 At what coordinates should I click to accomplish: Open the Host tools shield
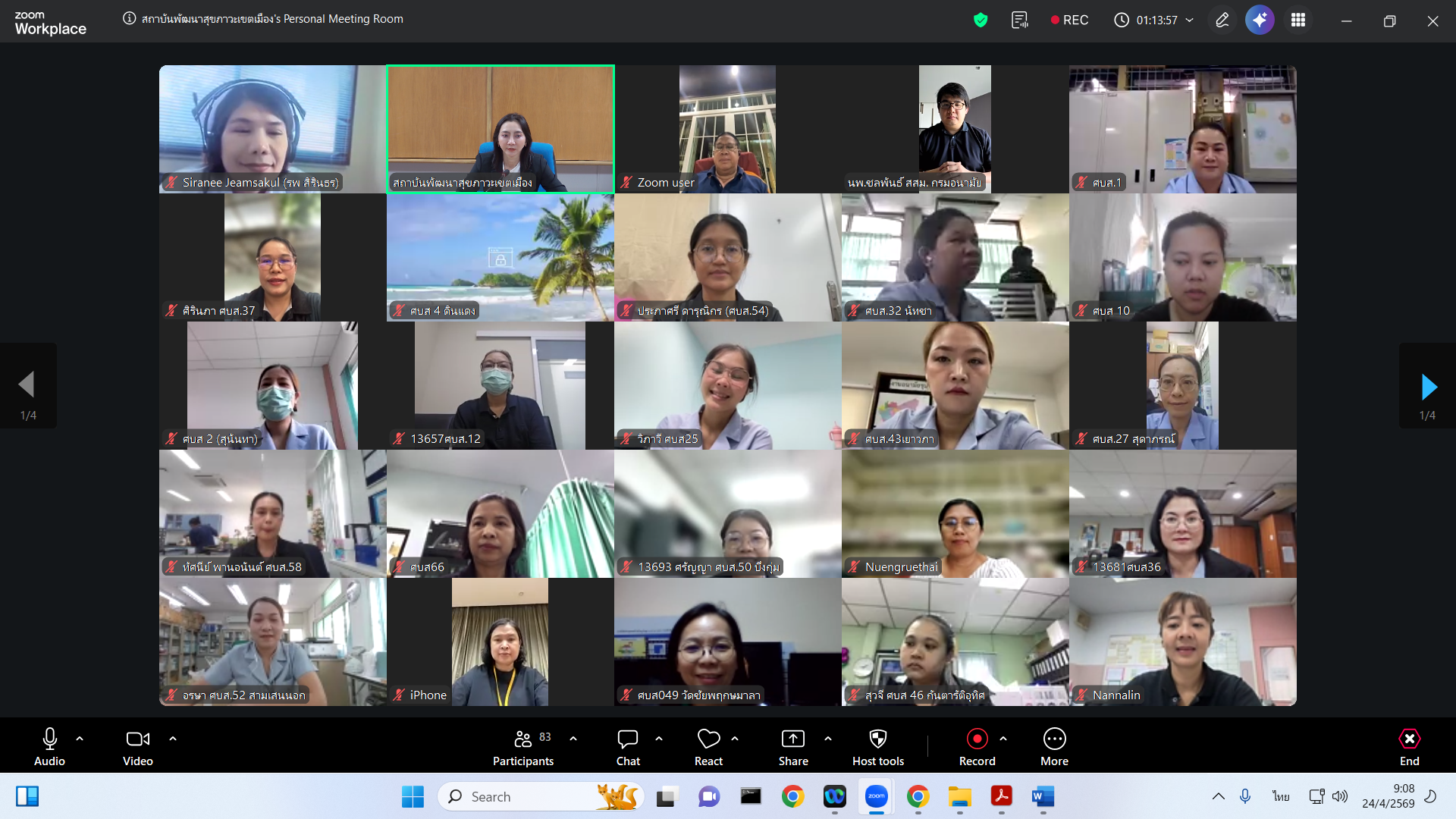877,739
